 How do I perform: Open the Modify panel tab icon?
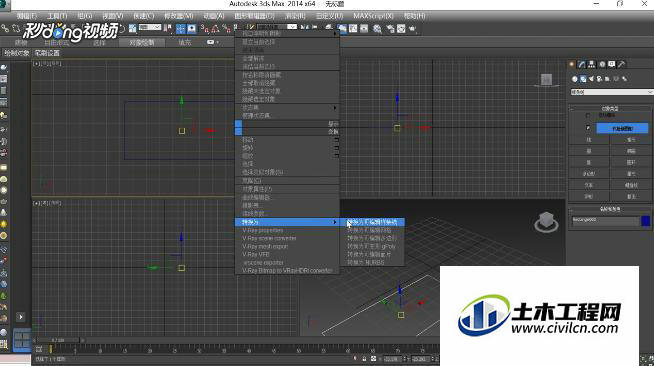click(x=581, y=64)
